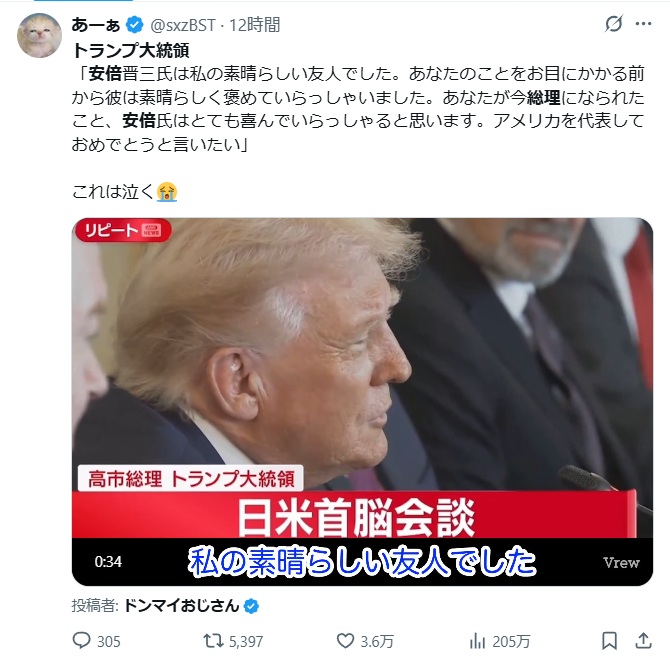Click the 12時間 timestamp
This screenshot has width=670, height=658.
(255, 25)
